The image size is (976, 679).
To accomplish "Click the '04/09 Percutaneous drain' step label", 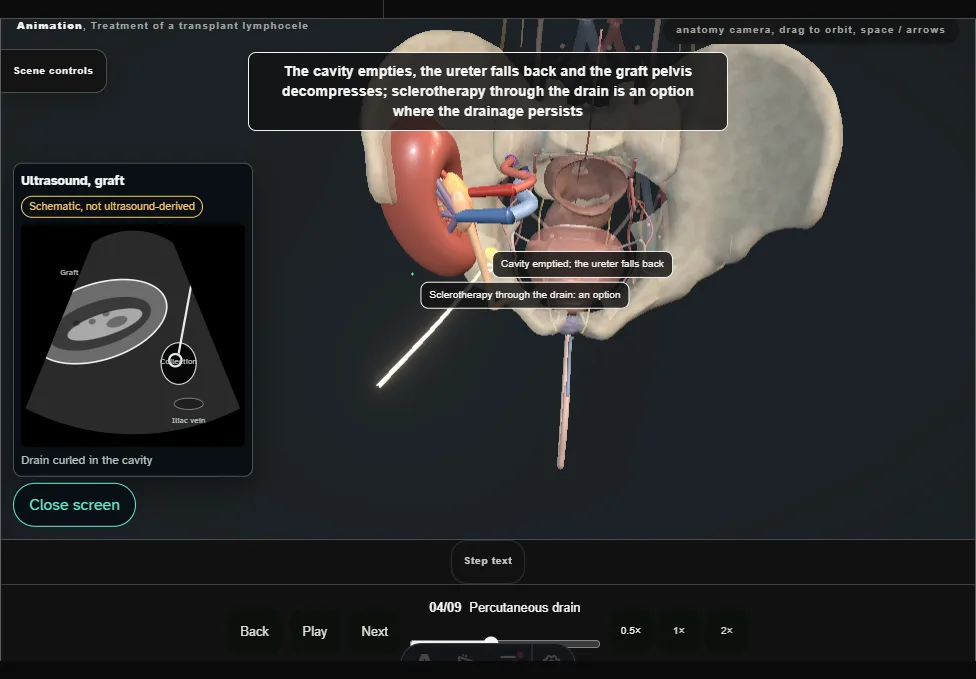I will 504,607.
